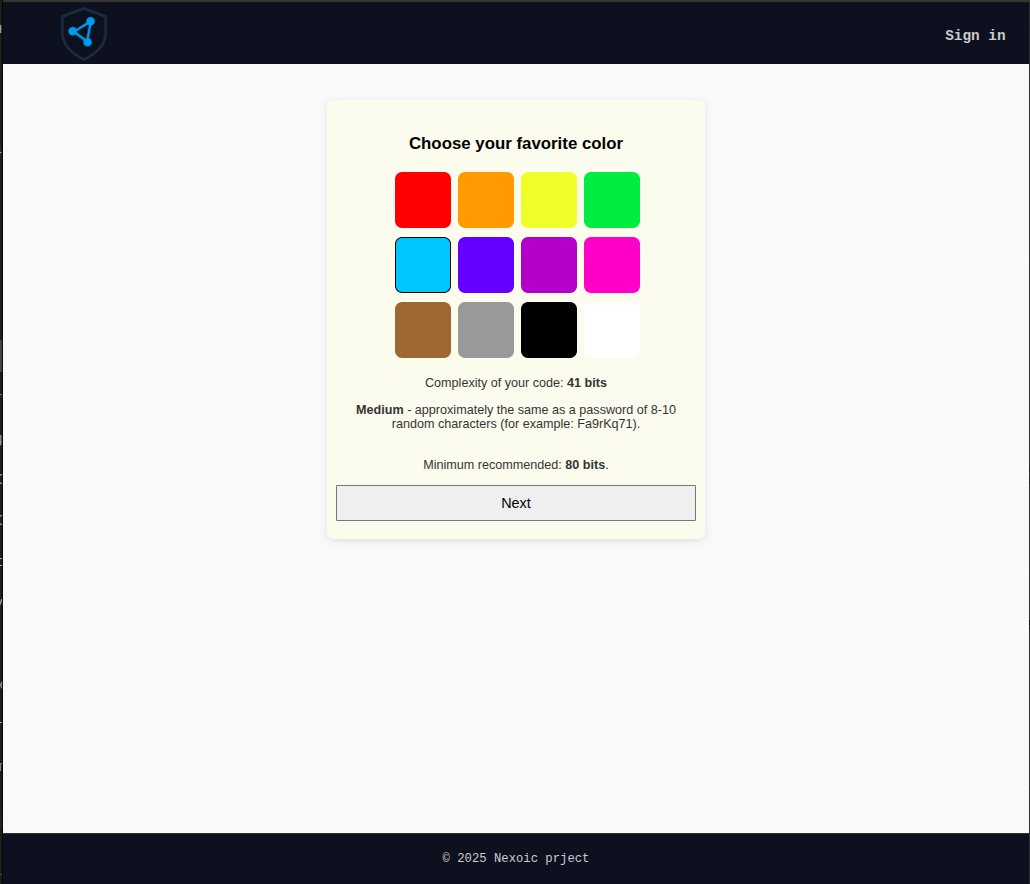Select the magenta pink color swatch
The width and height of the screenshot is (1030, 884).
(x=612, y=265)
